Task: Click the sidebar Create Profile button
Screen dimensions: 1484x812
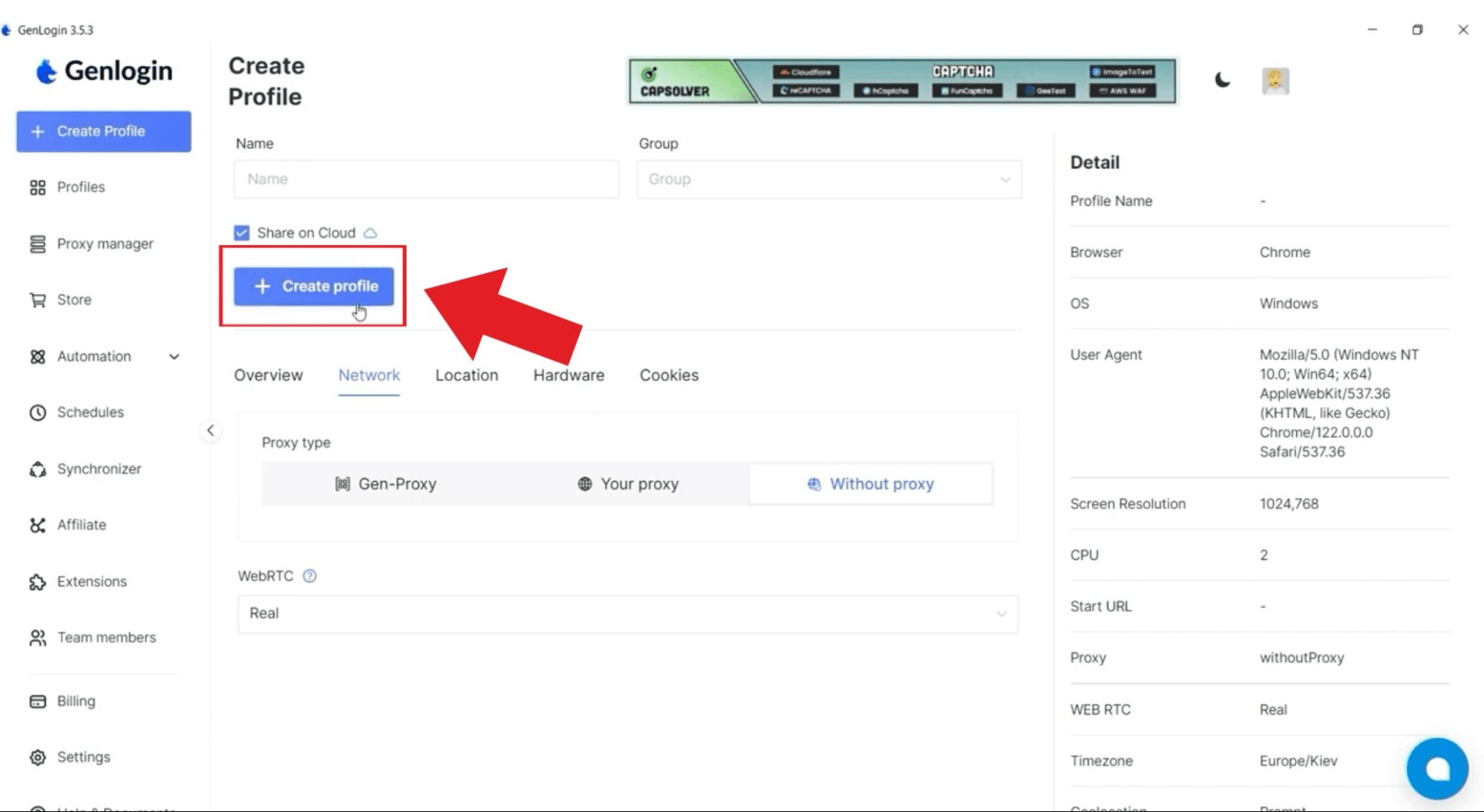Action: pyautogui.click(x=103, y=131)
